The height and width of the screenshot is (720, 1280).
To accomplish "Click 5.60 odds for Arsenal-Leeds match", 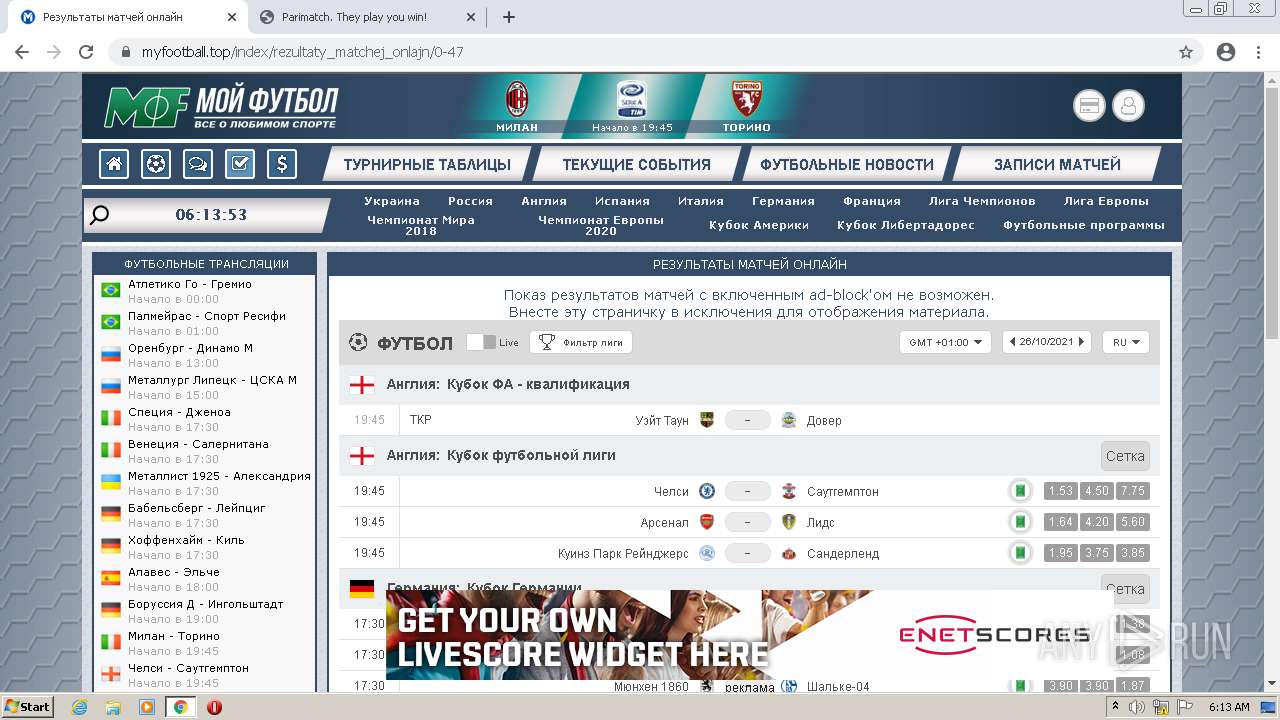I will (x=1133, y=522).
